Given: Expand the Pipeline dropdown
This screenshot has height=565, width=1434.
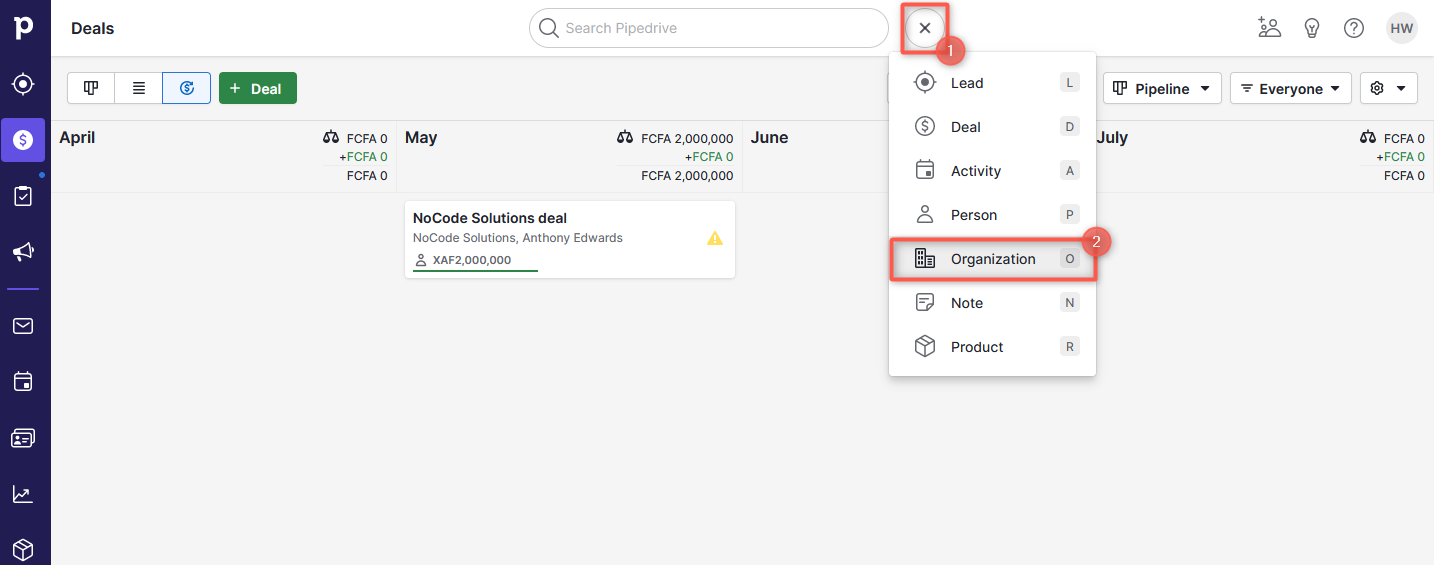Looking at the screenshot, I should [x=1162, y=89].
